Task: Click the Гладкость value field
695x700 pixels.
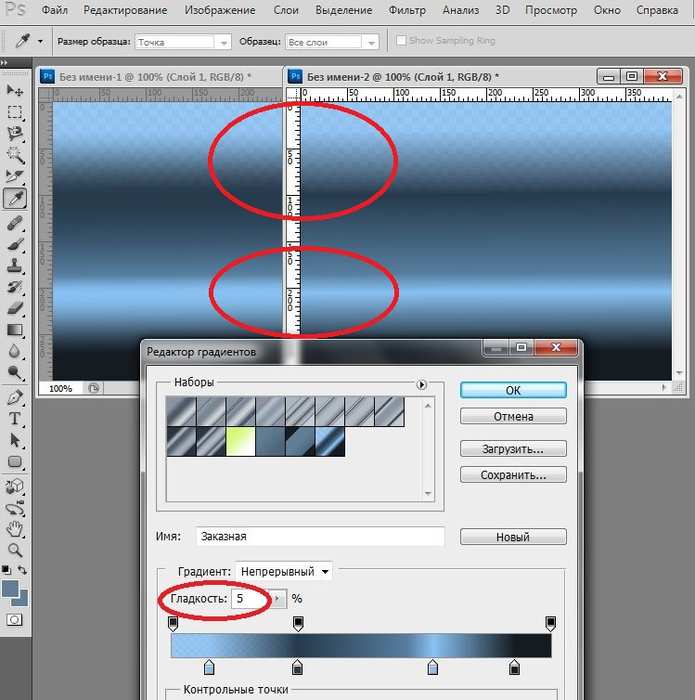Action: [250, 599]
